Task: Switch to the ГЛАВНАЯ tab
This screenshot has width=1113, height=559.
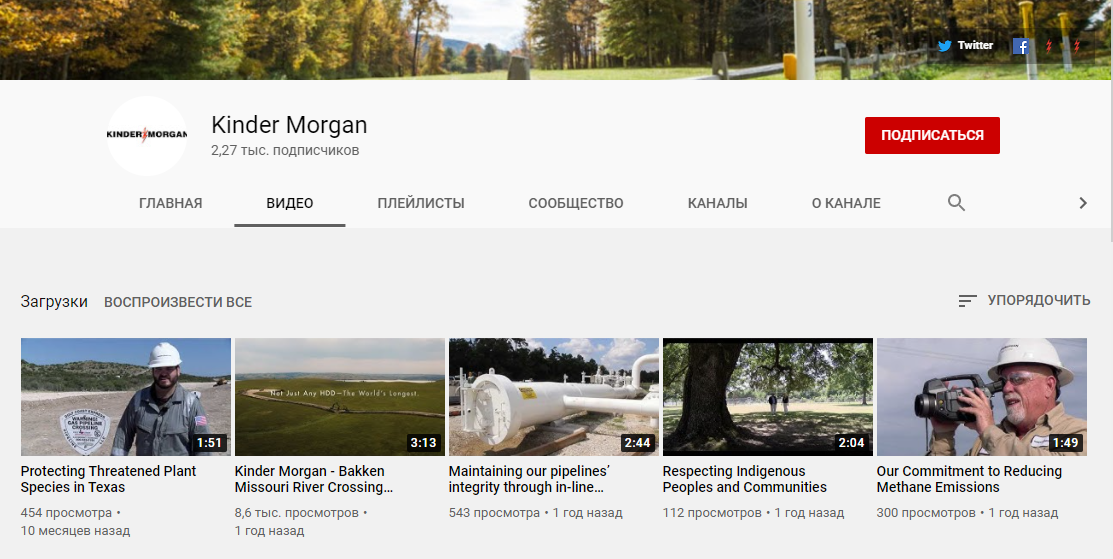Action: (x=170, y=203)
